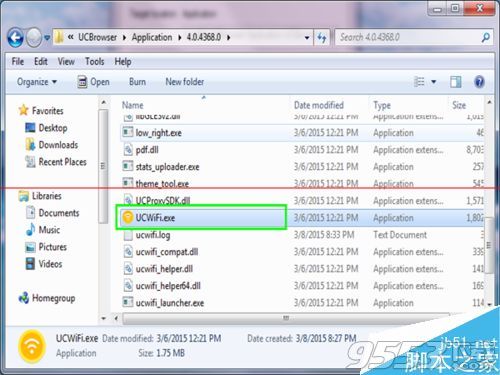The width and height of the screenshot is (500, 375).
Task: Expand the Organize dropdown menu
Action: 37,82
